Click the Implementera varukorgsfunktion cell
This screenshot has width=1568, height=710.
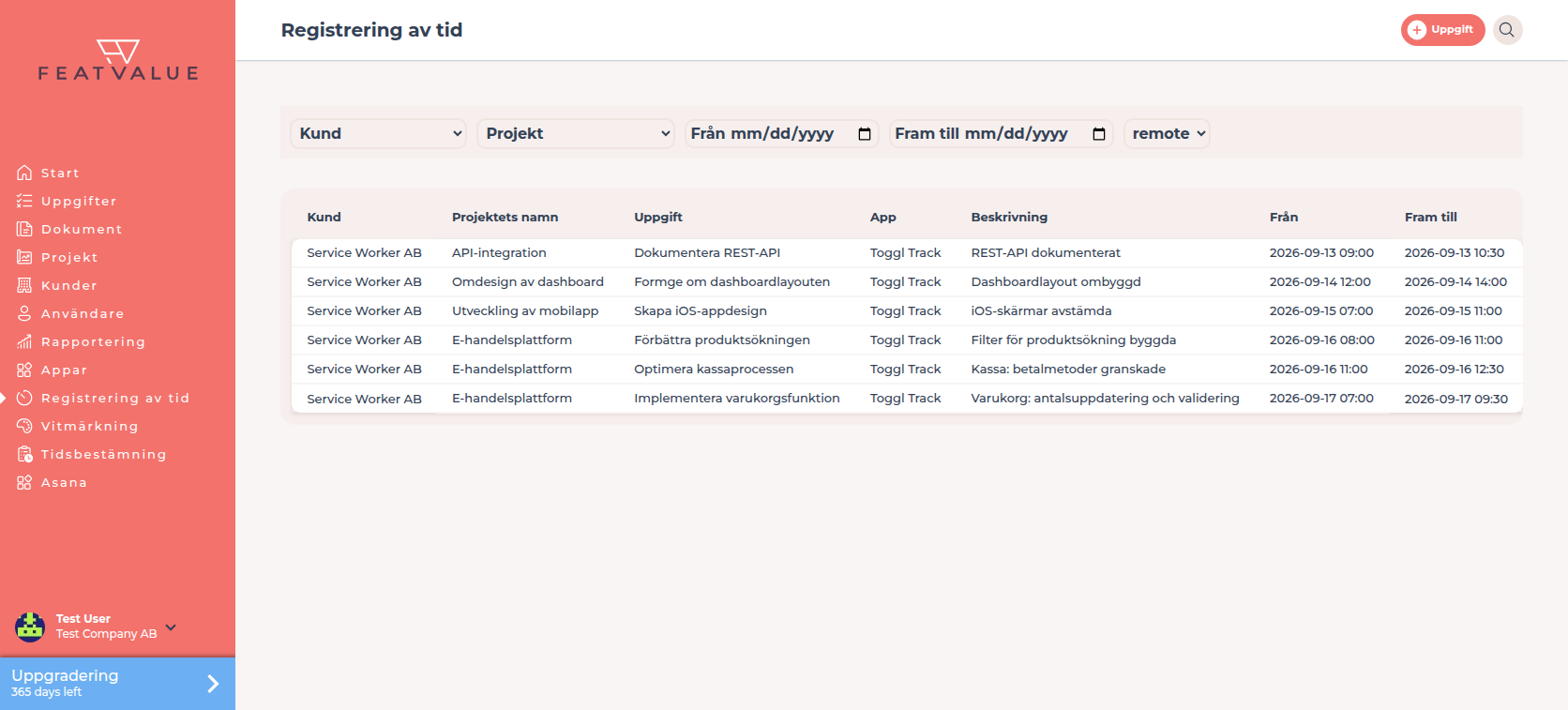click(x=736, y=398)
